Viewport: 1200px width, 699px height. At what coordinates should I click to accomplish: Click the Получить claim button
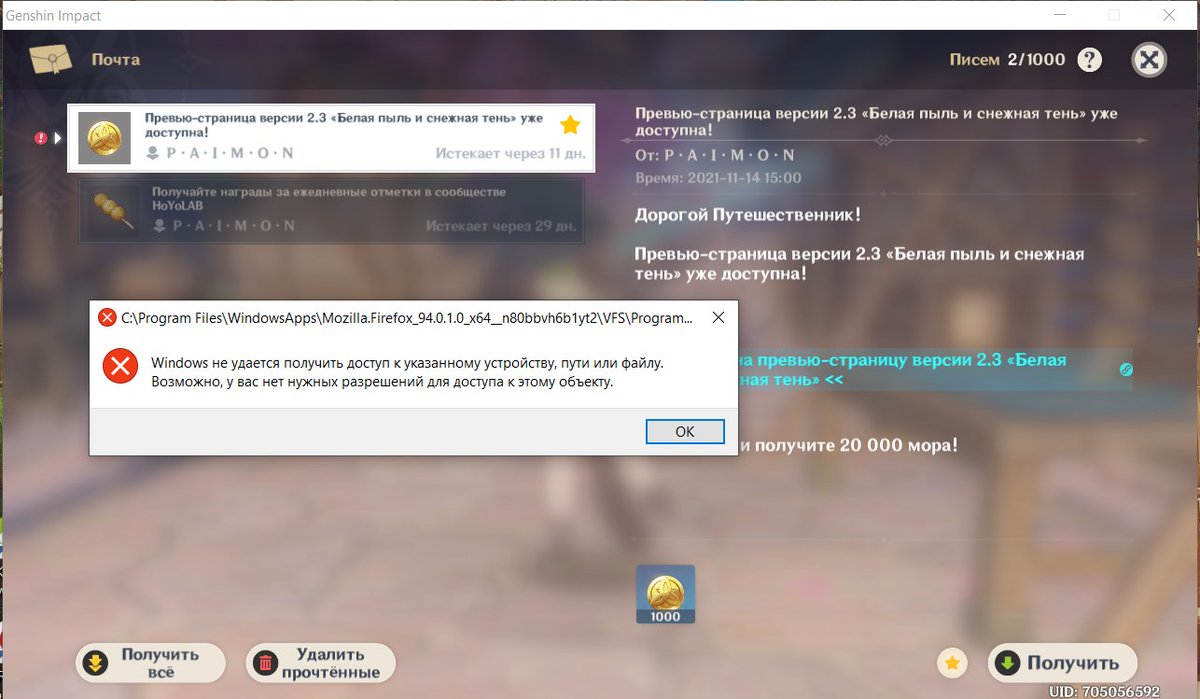click(1063, 663)
